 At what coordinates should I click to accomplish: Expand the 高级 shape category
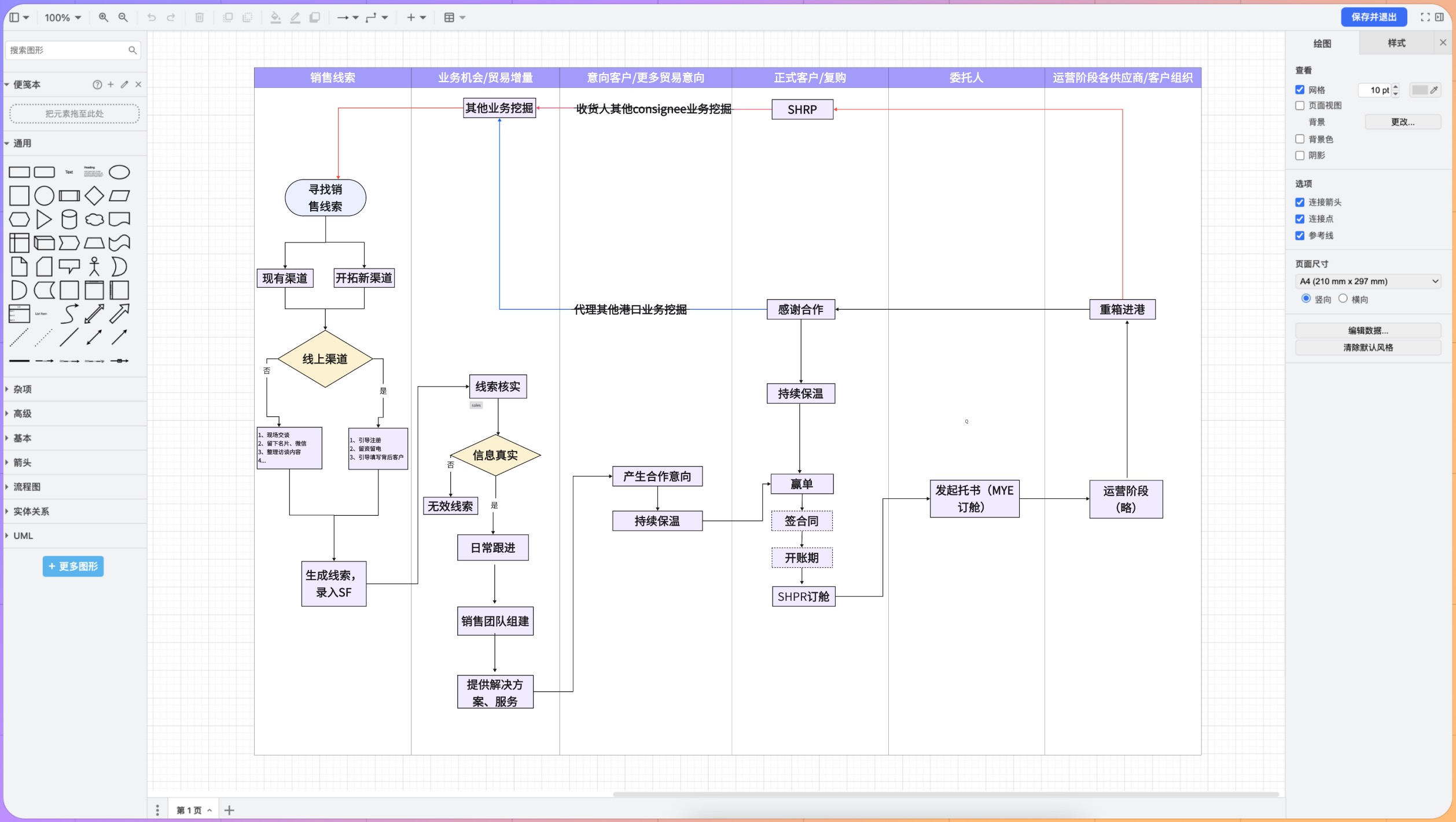coord(74,413)
